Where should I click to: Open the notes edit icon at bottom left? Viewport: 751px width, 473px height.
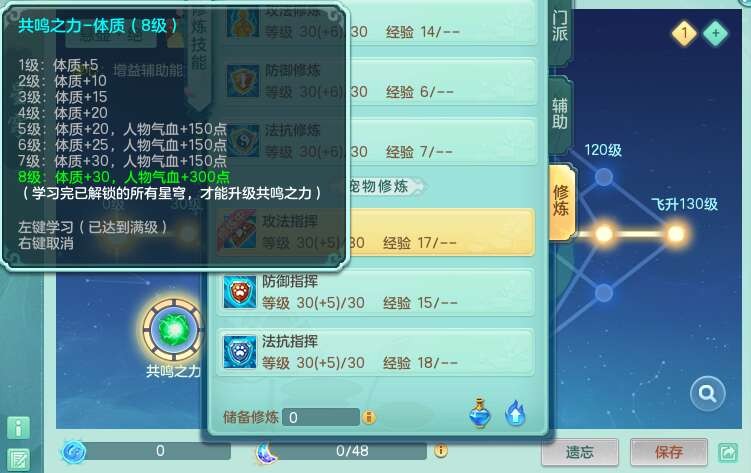pyautogui.click(x=19, y=460)
